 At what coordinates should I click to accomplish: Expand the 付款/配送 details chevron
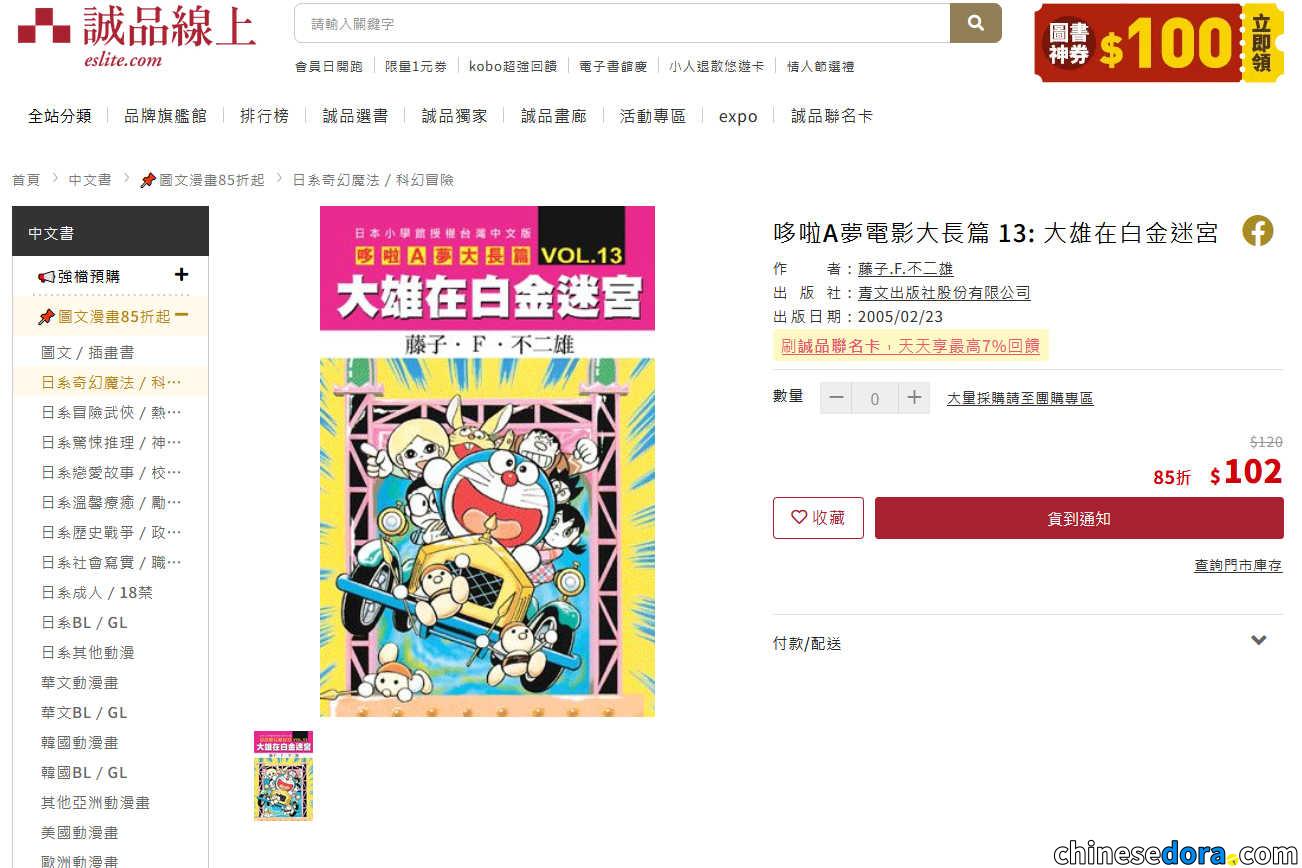pos(1259,641)
